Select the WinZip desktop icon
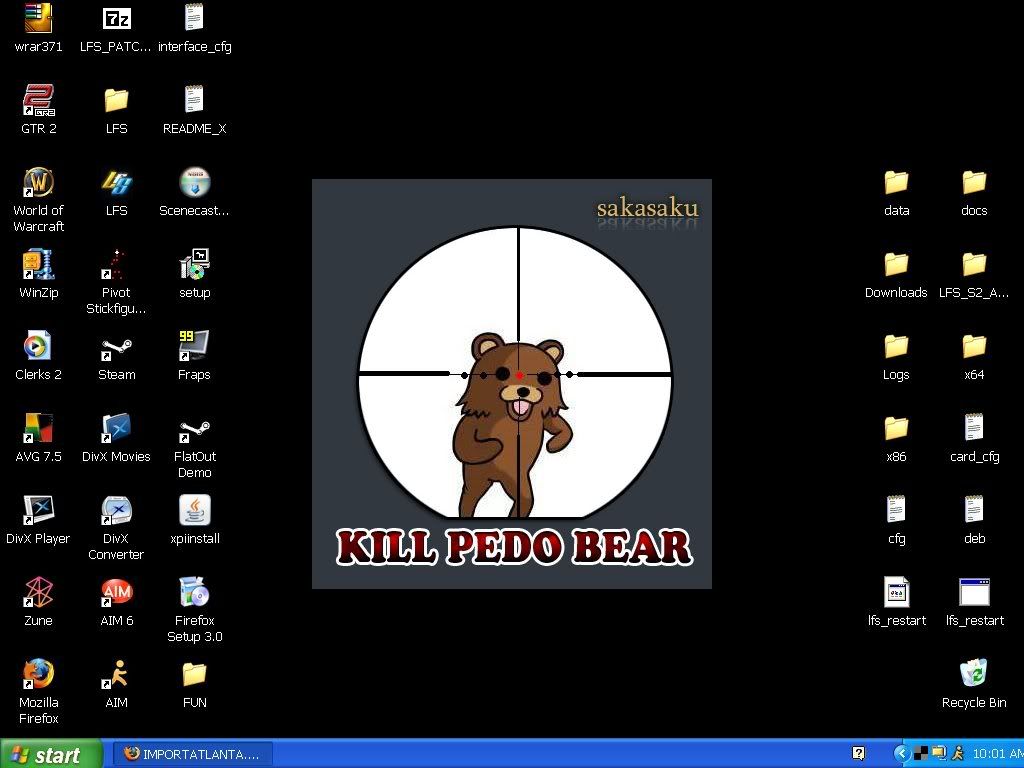The height and width of the screenshot is (768, 1024). point(38,265)
